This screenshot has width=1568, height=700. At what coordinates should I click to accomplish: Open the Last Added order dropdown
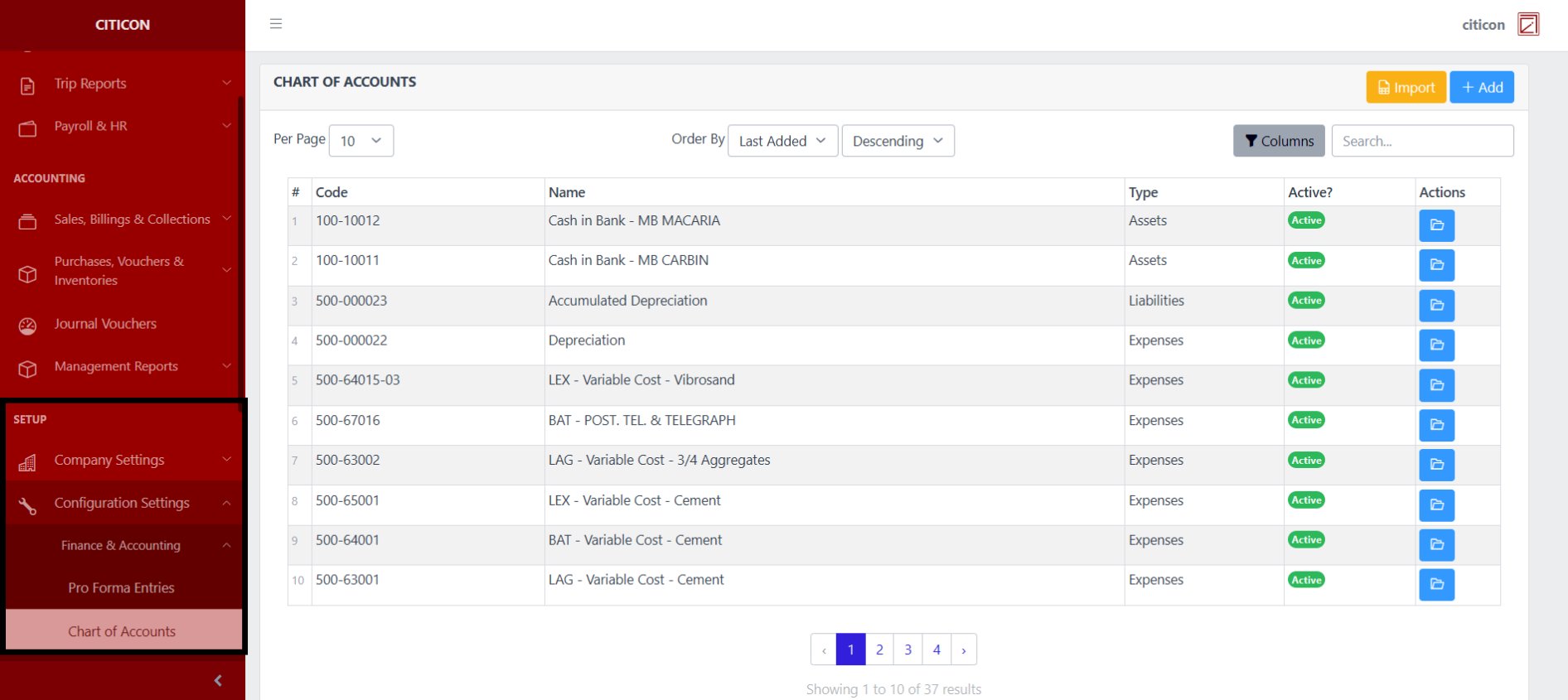[782, 141]
